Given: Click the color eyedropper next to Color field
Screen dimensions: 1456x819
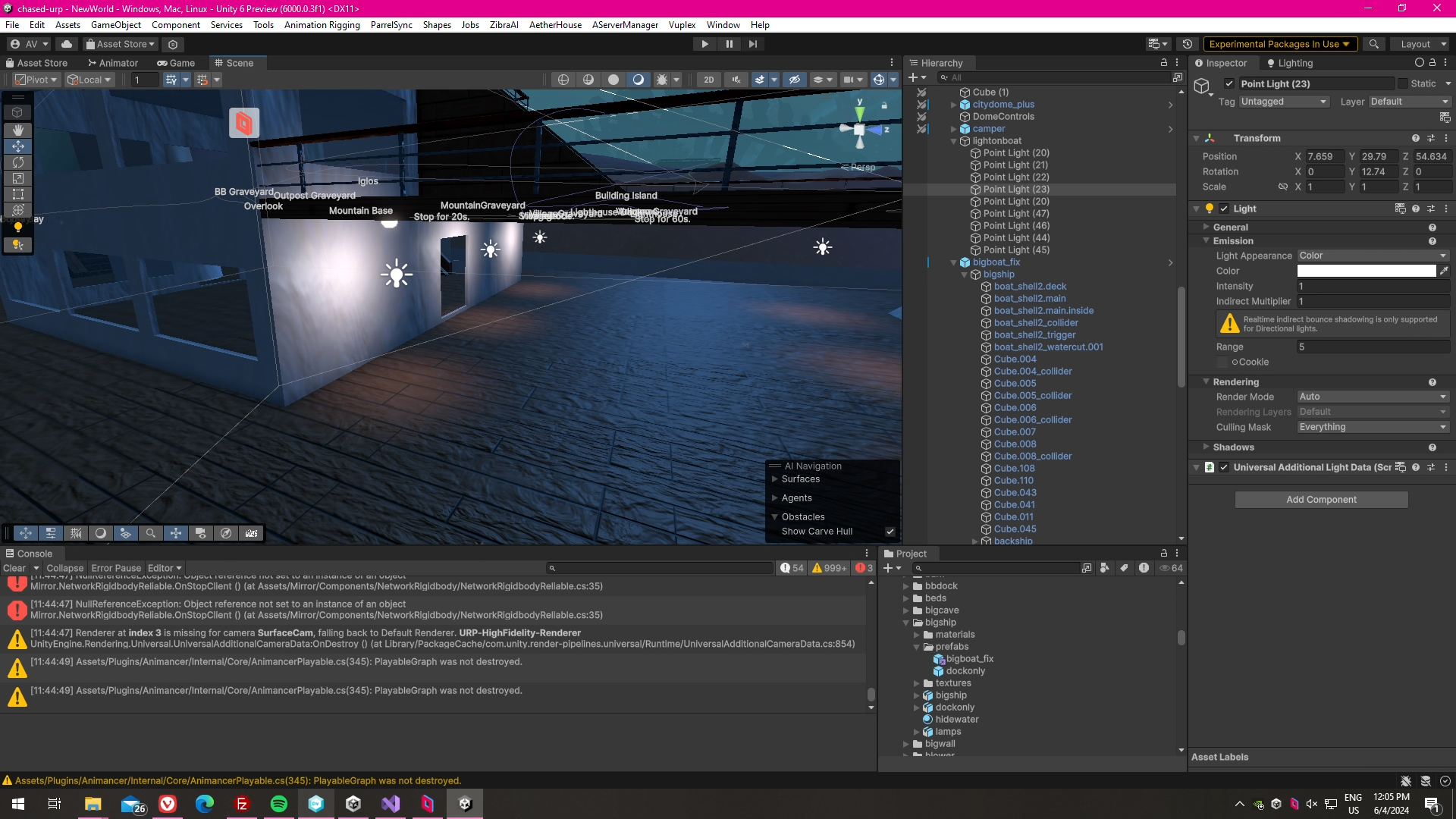Looking at the screenshot, I should click(1445, 271).
